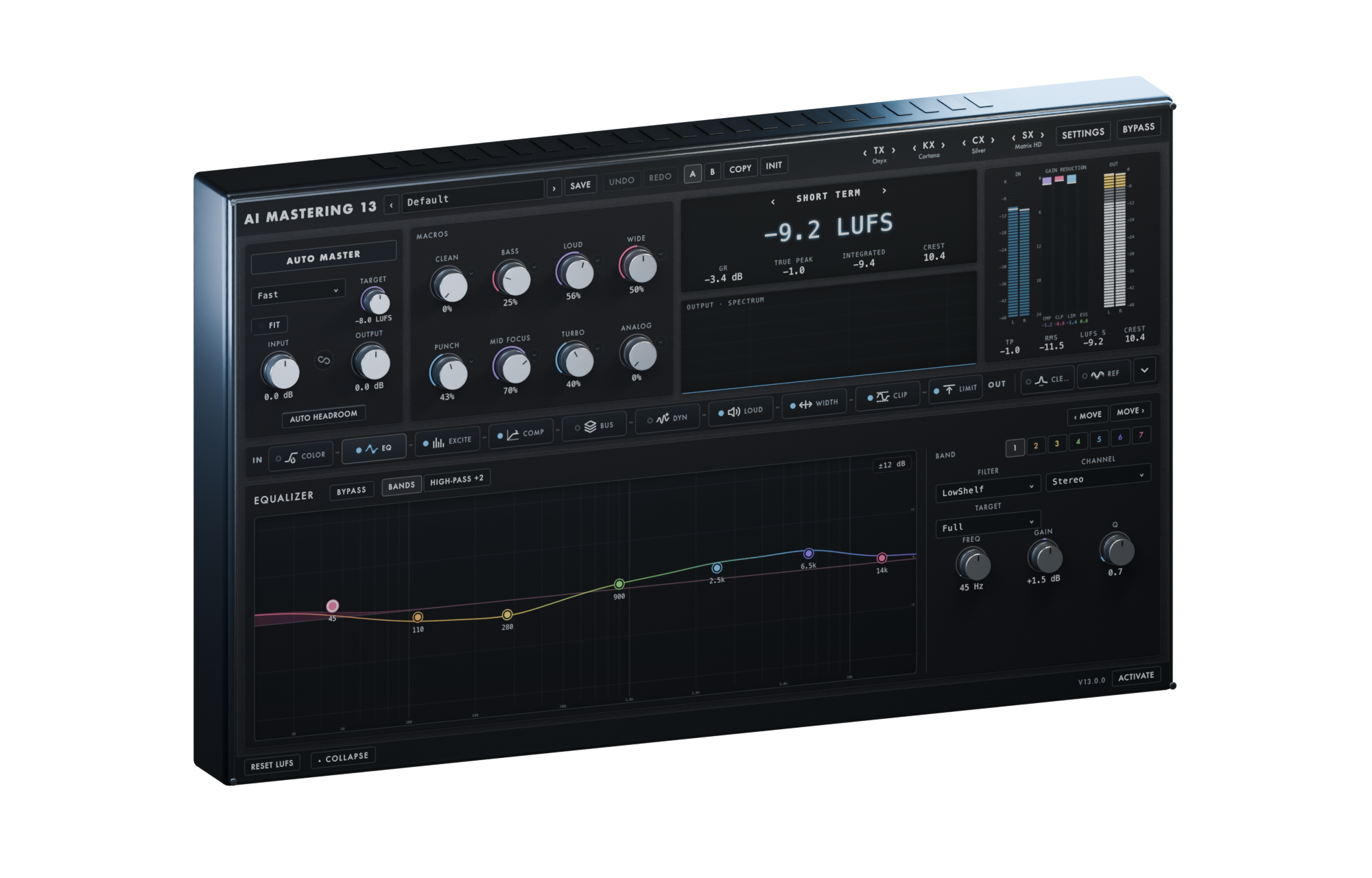Open the Limit module
Screen dimensions: 1372x878
(x=955, y=389)
